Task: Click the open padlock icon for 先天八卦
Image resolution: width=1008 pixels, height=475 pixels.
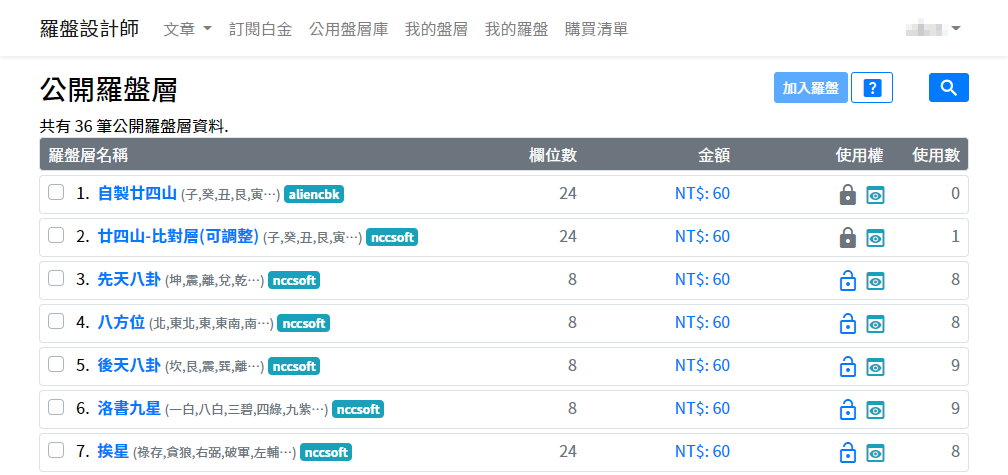Action: coord(847,281)
